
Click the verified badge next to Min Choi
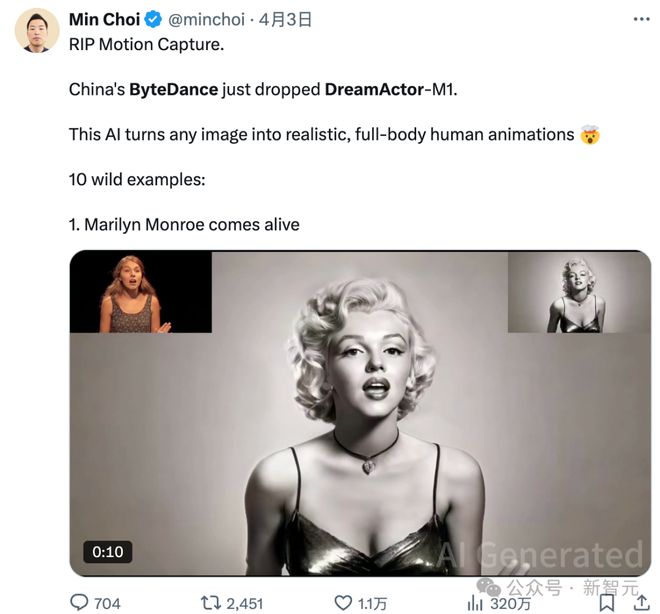coord(153,20)
